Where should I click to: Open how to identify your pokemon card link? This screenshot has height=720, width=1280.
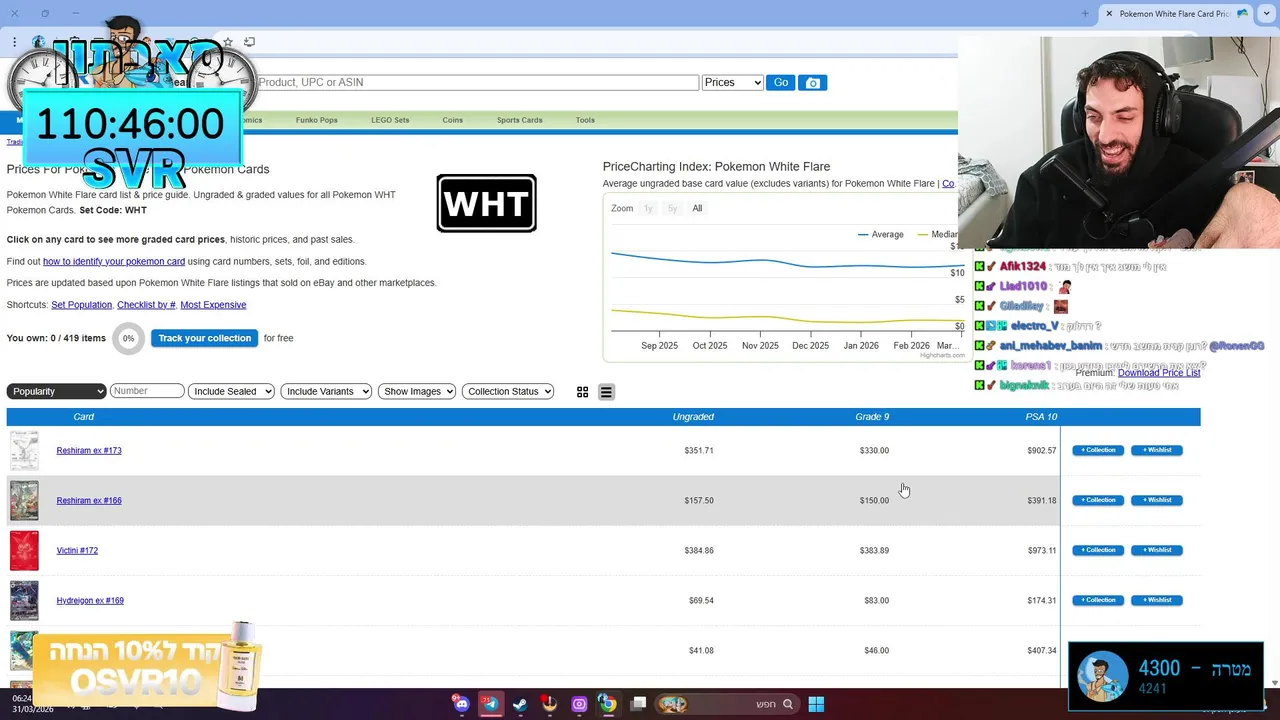pos(114,261)
